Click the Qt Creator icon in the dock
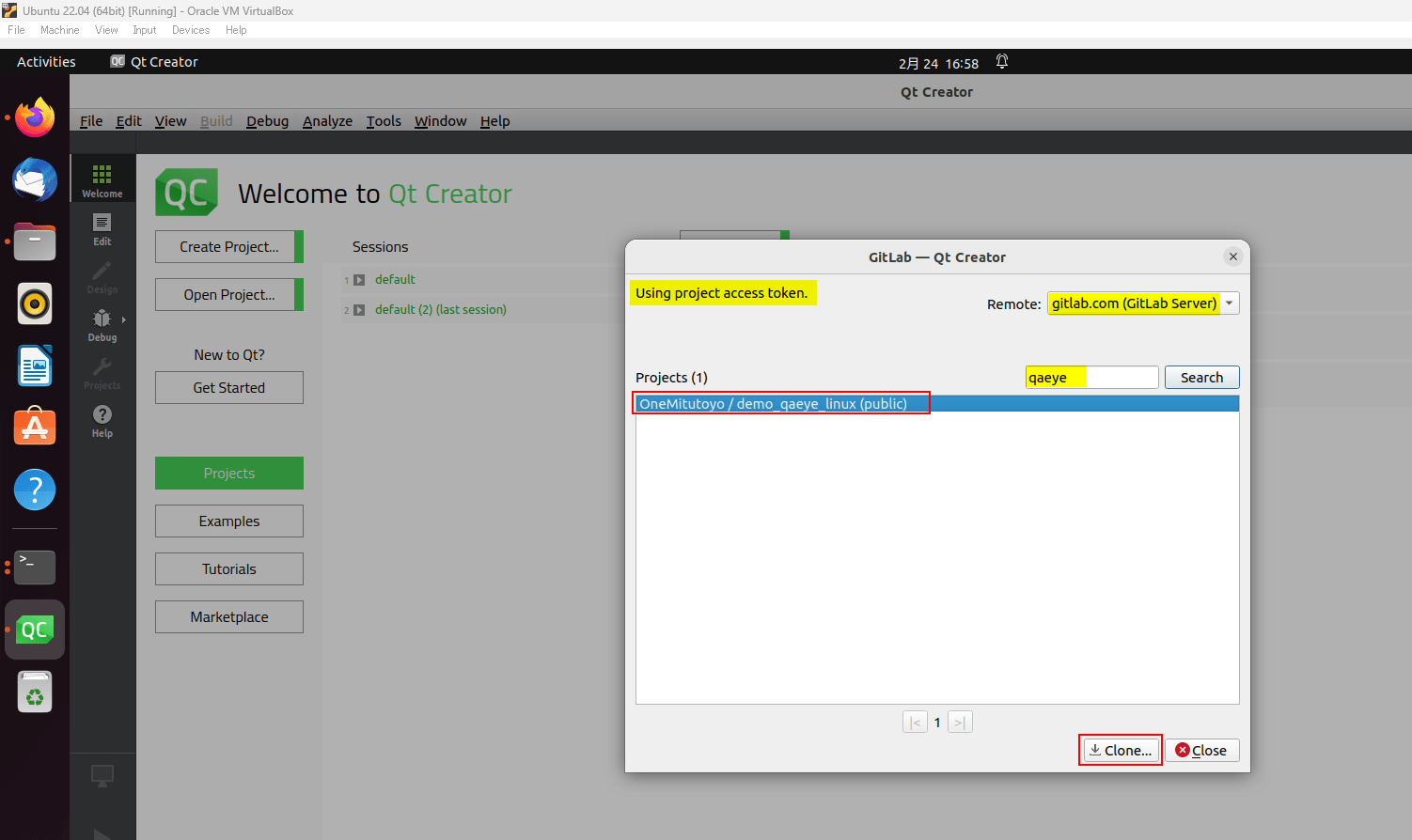 point(35,630)
